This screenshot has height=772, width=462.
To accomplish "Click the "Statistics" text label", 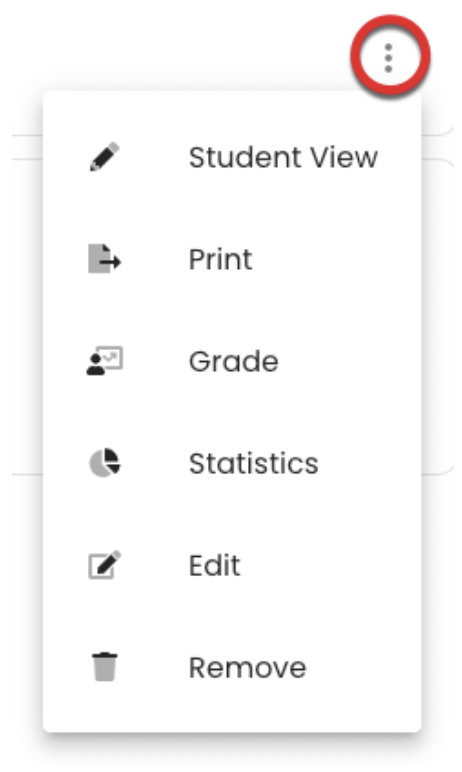I will tap(254, 464).
